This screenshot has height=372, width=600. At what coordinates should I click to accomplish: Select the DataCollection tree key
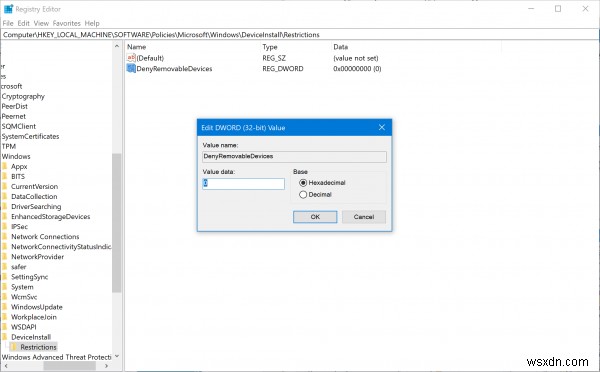click(x=34, y=197)
